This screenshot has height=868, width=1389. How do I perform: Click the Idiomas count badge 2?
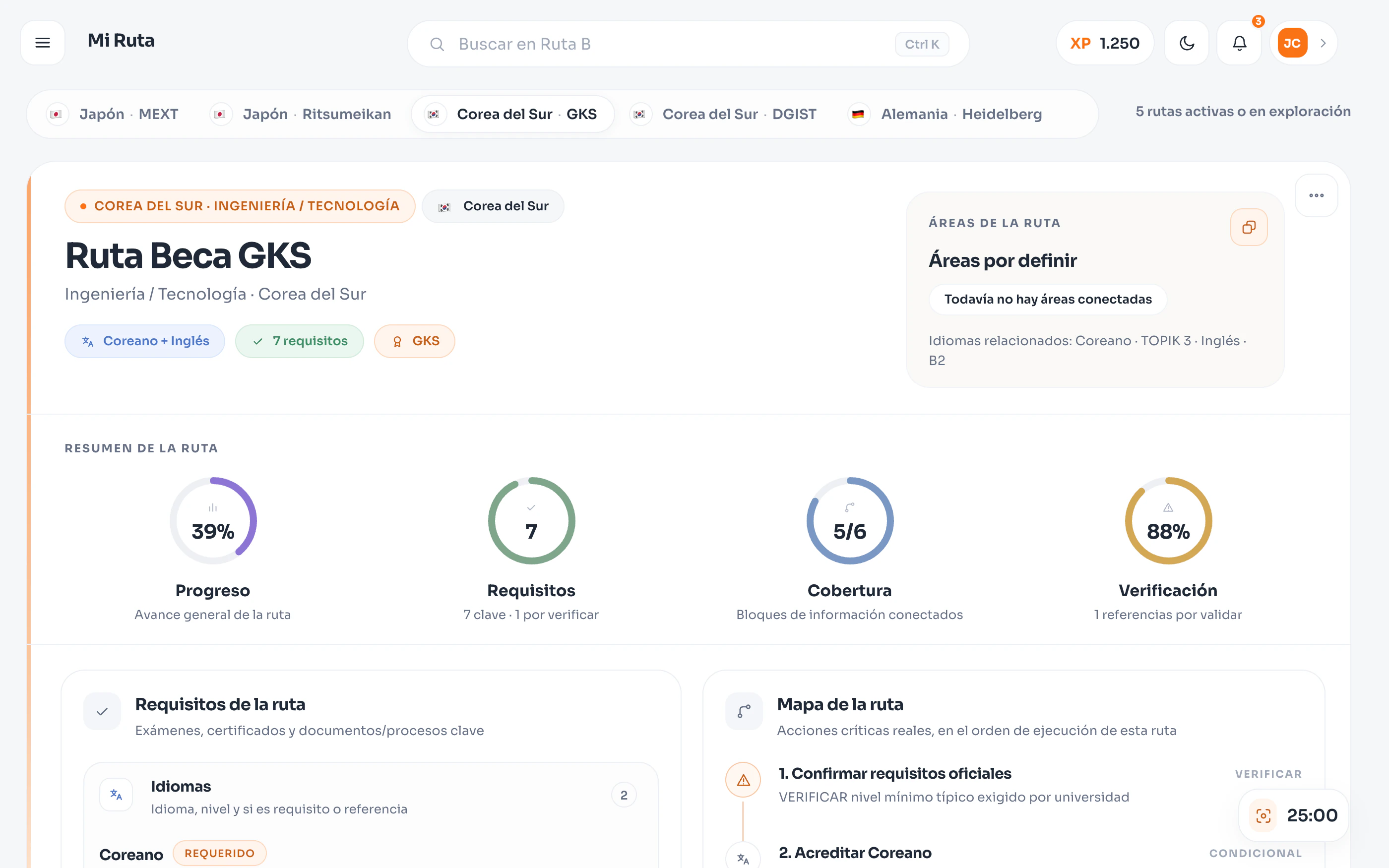click(624, 795)
